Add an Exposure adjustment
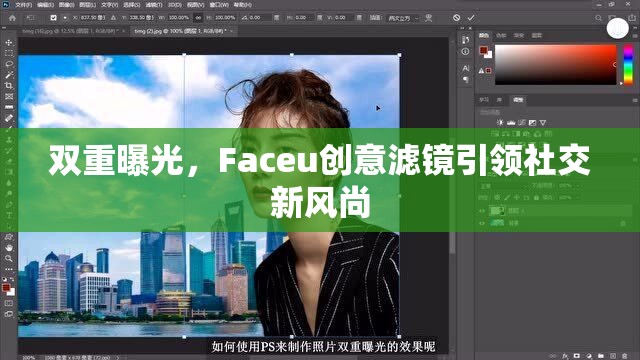This screenshot has height=360, width=640. (x=532, y=122)
